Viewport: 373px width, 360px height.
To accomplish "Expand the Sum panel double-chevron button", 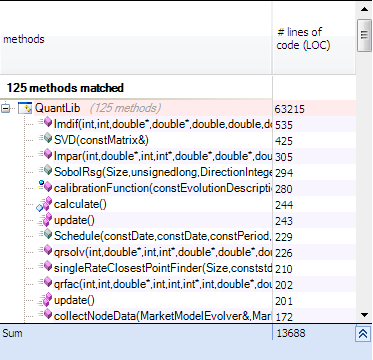I will pos(363,334).
